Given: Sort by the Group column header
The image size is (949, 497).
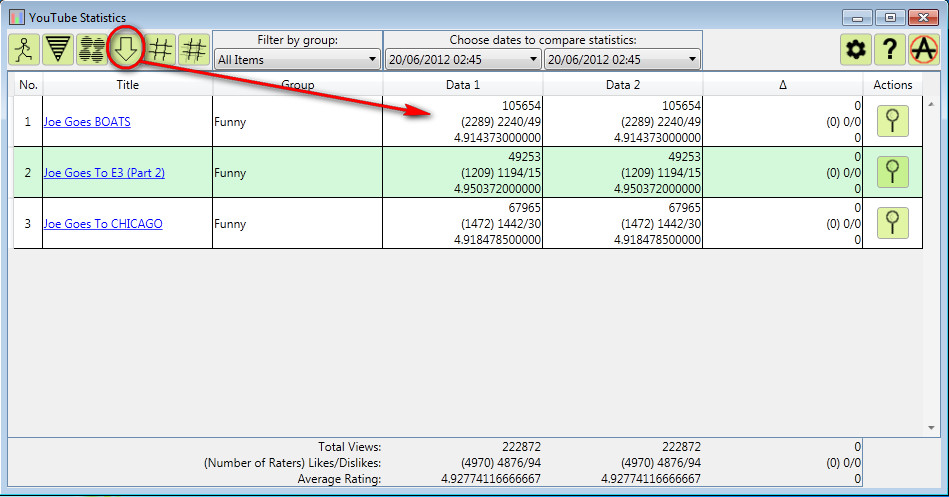Looking at the screenshot, I should (297, 85).
